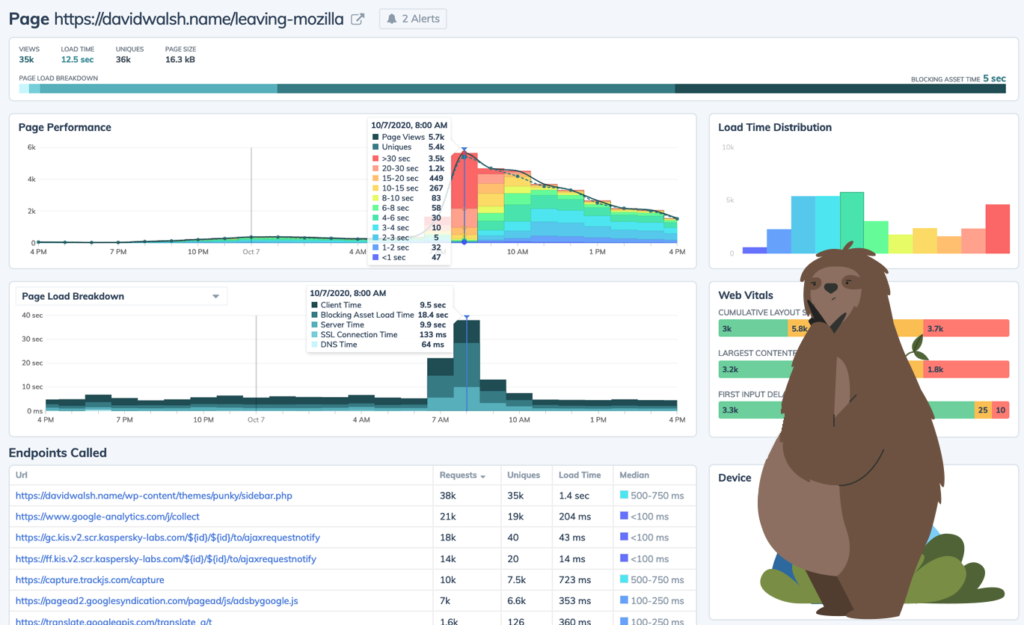
Task: Expand the Page Load Breakdown dropdown
Action: 121,296
